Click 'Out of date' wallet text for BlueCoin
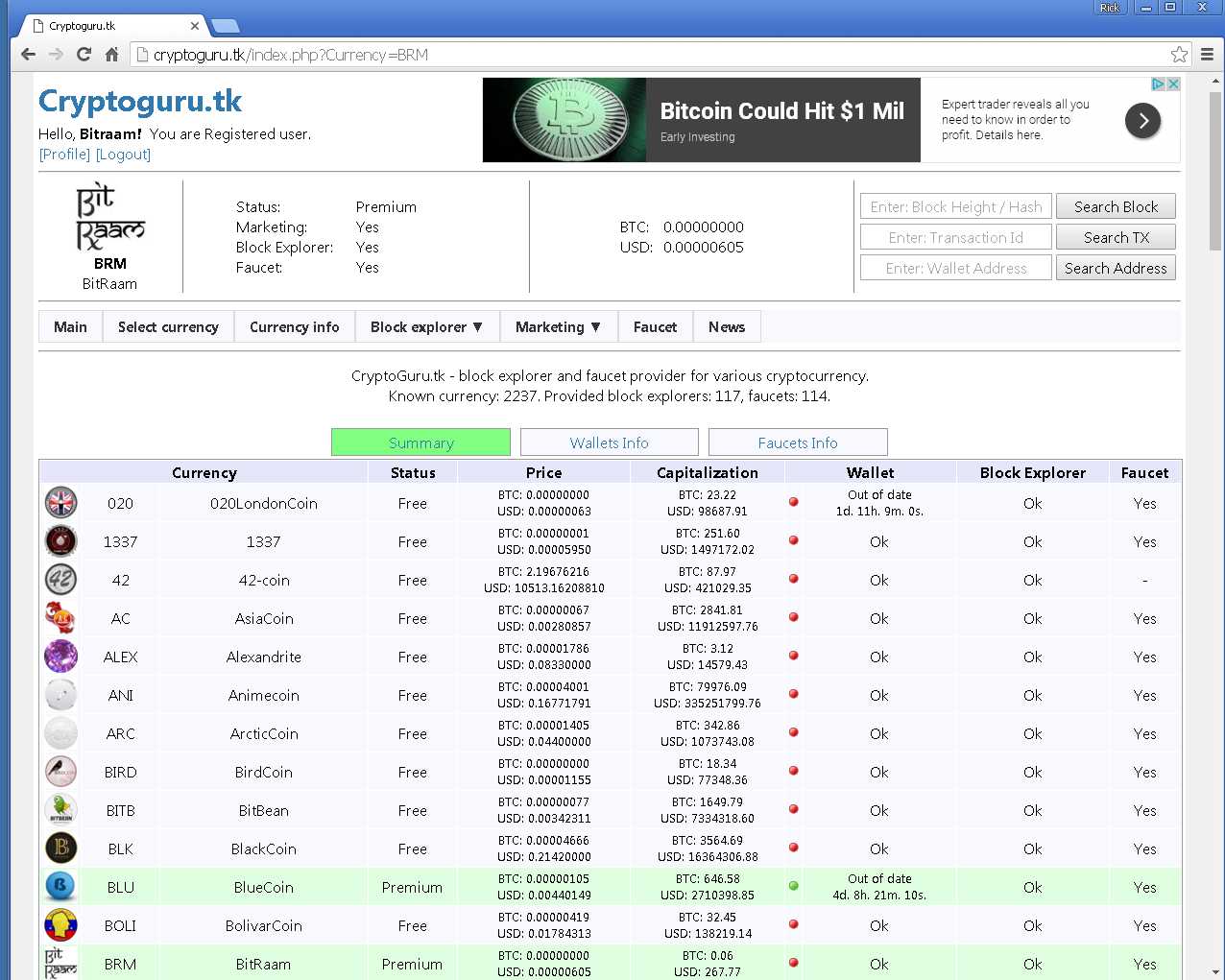Viewport: 1225px width, 980px height. pyautogui.click(x=879, y=878)
